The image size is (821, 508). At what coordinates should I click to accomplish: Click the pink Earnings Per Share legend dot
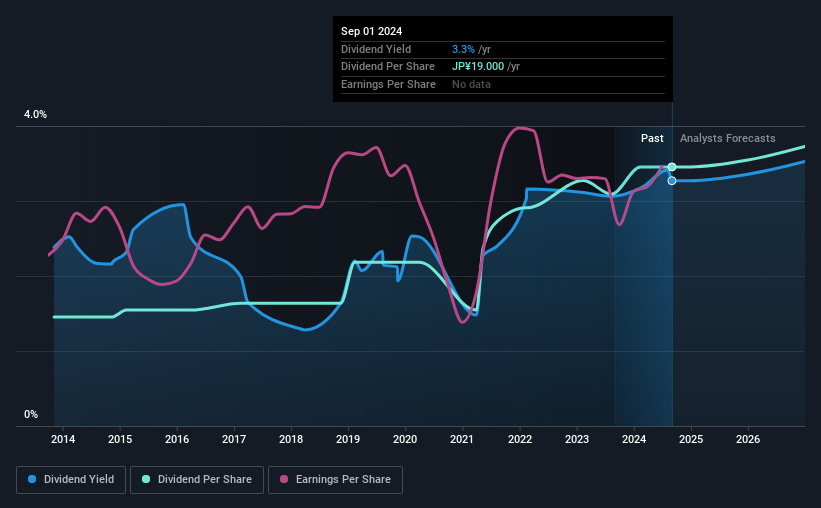[284, 479]
